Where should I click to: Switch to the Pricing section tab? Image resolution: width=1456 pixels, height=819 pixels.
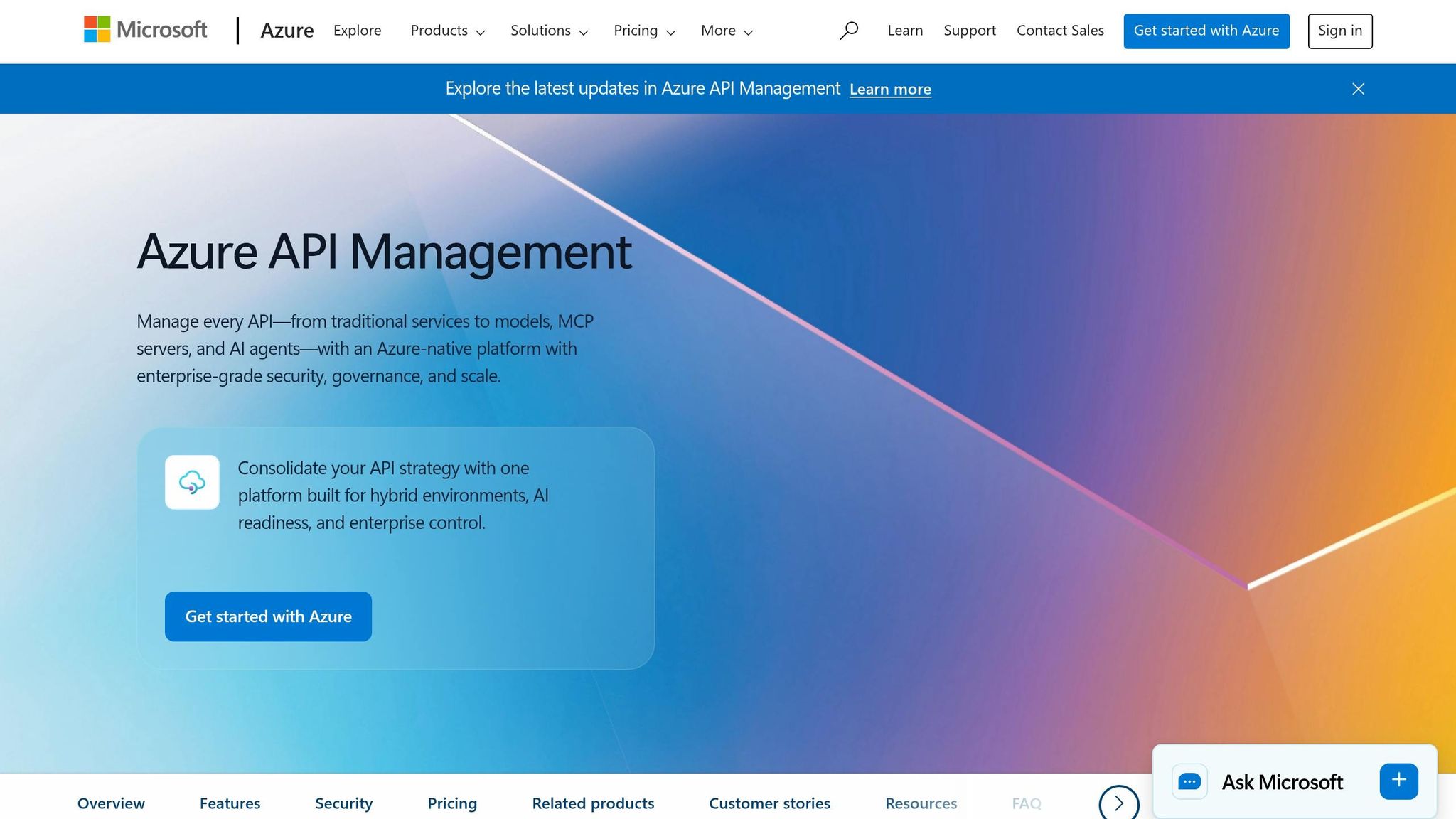pos(452,803)
